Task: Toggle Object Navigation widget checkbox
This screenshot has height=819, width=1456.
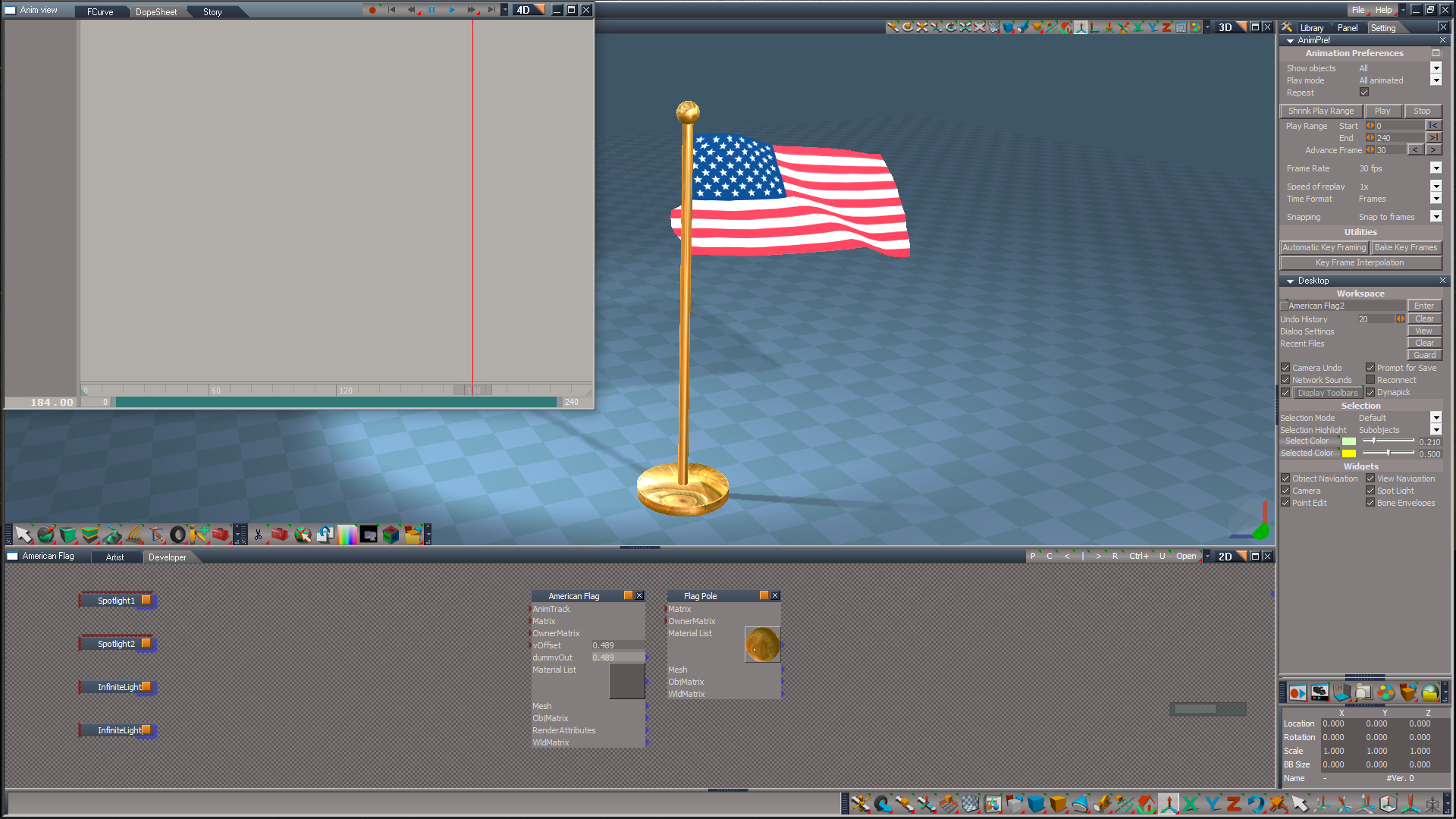Action: click(1285, 479)
